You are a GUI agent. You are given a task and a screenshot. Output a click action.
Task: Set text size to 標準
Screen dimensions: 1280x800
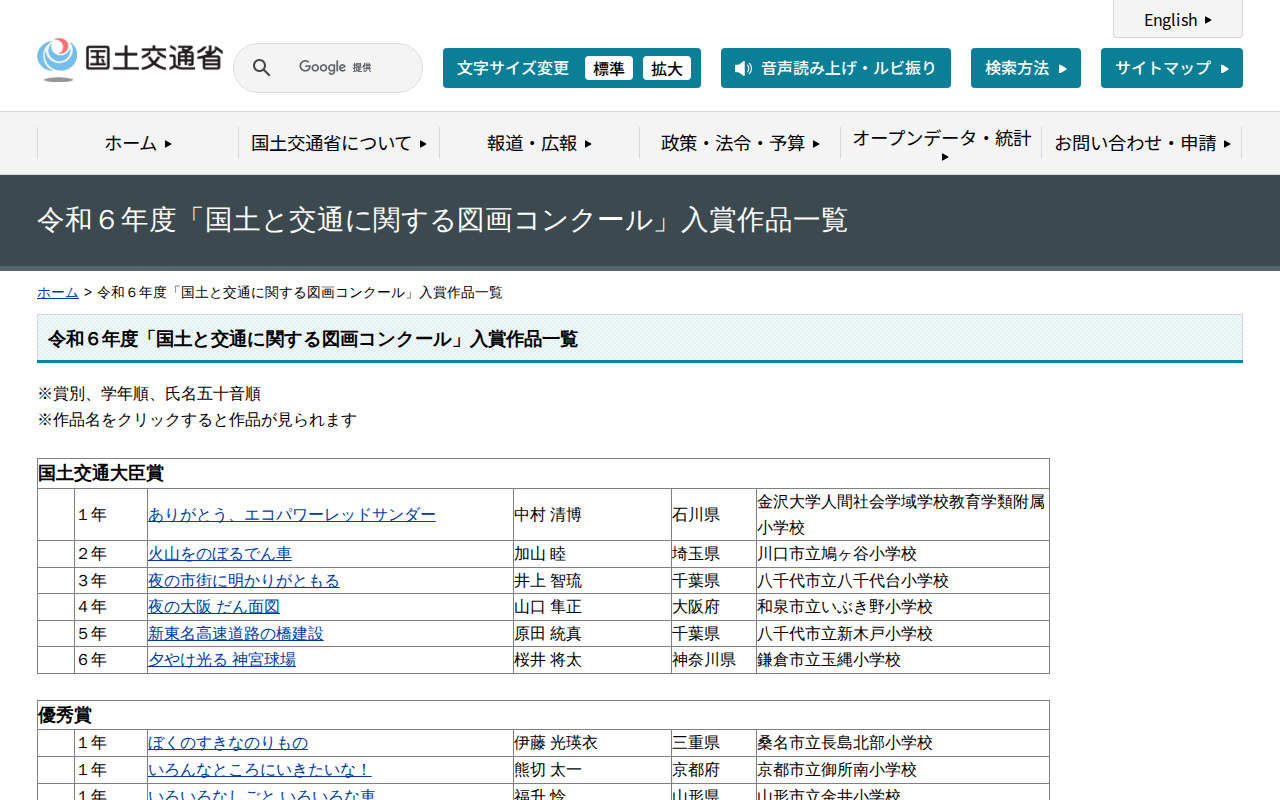[x=608, y=68]
